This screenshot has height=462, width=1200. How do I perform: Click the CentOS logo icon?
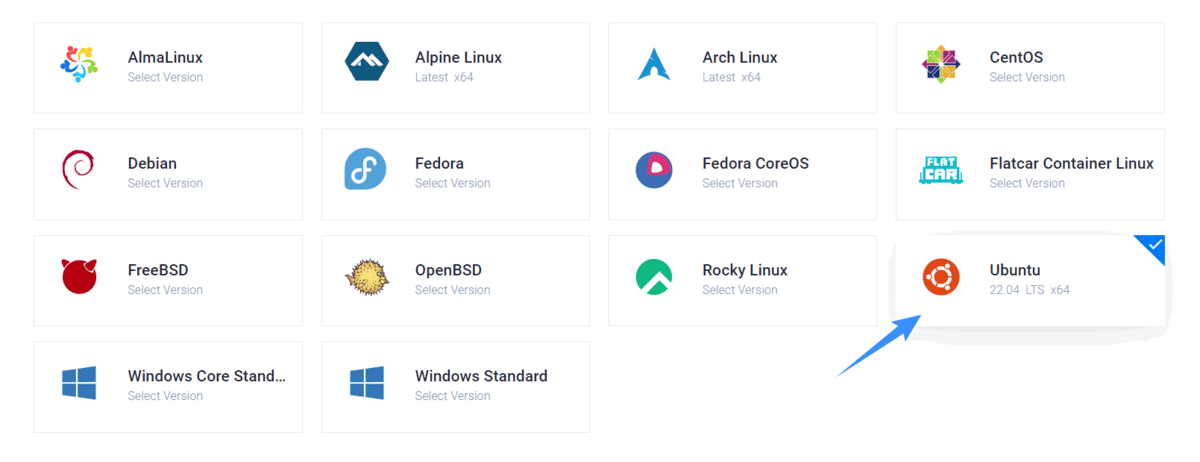pos(941,65)
